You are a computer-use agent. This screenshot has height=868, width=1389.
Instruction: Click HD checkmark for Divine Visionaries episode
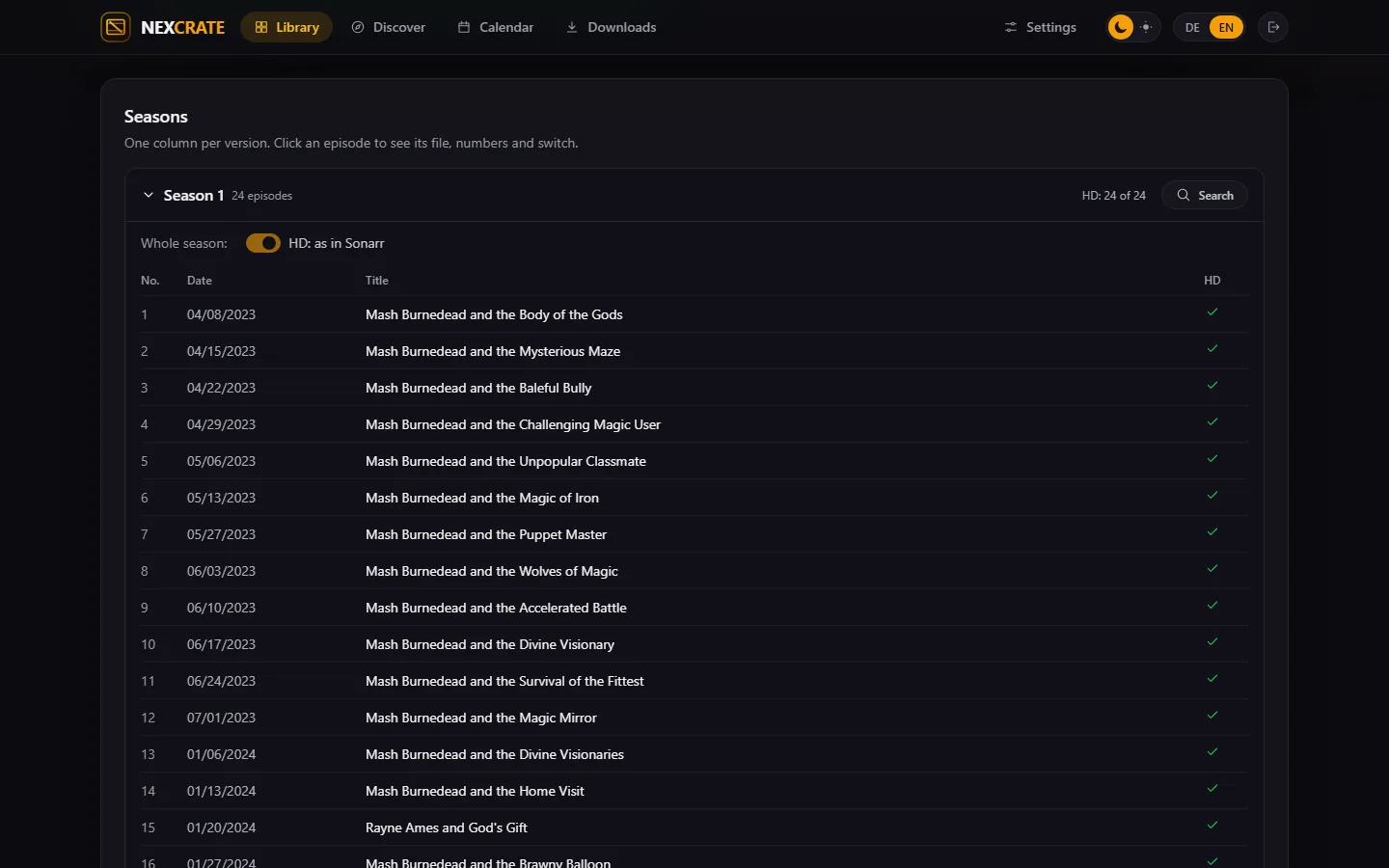coord(1212,752)
